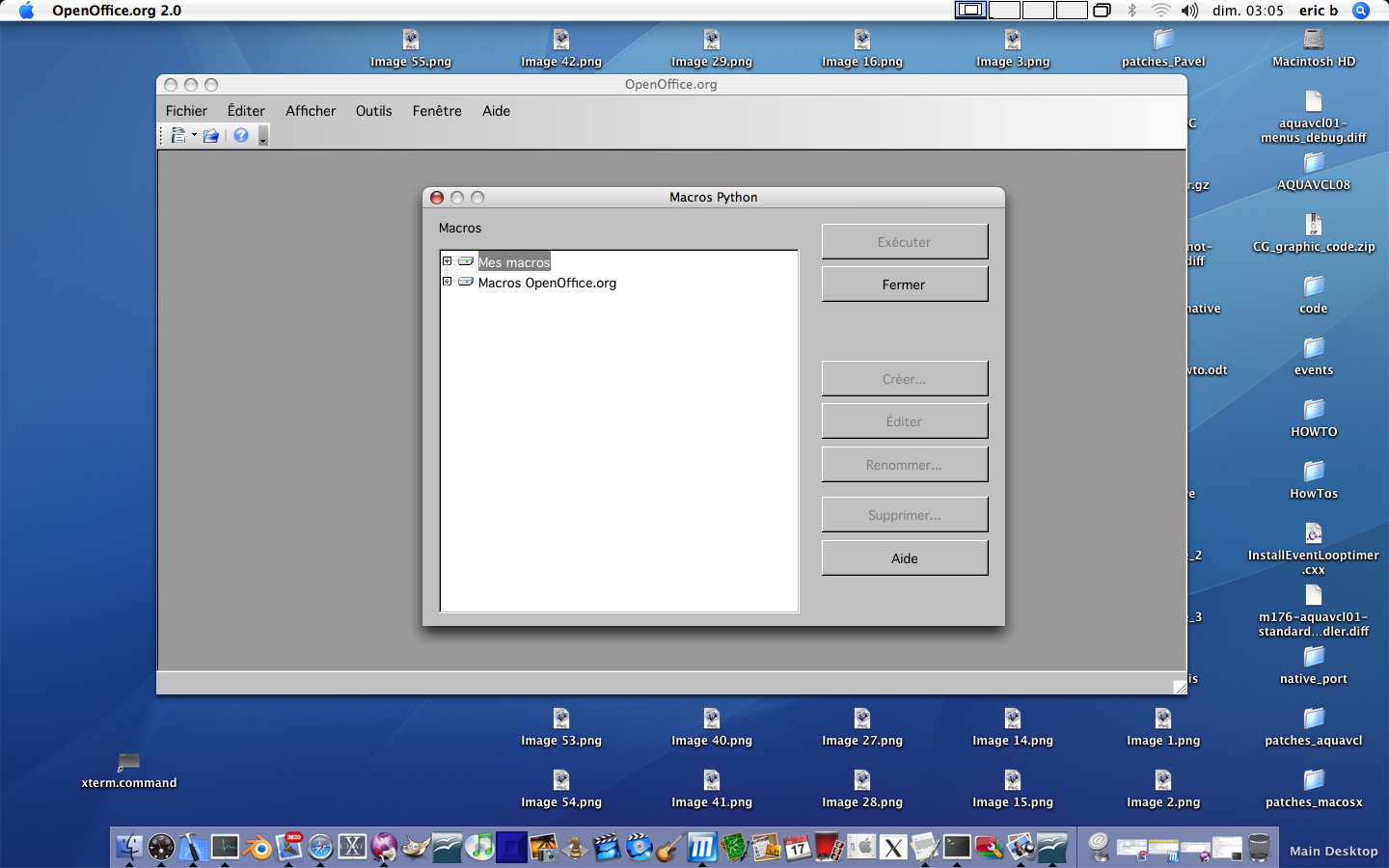Screen dimensions: 1389x868
Task: Click the volume icon in the menu bar
Action: 1190,11
